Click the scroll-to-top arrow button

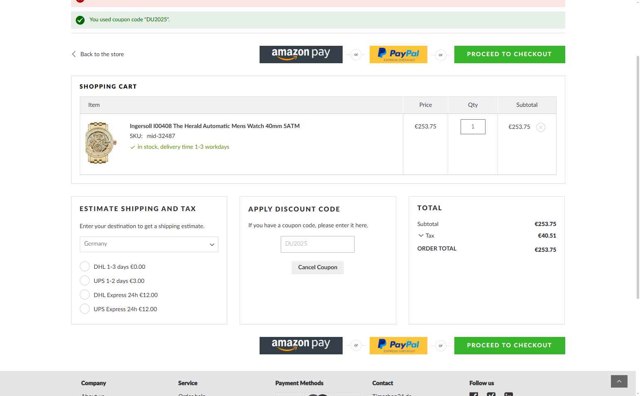[619, 381]
